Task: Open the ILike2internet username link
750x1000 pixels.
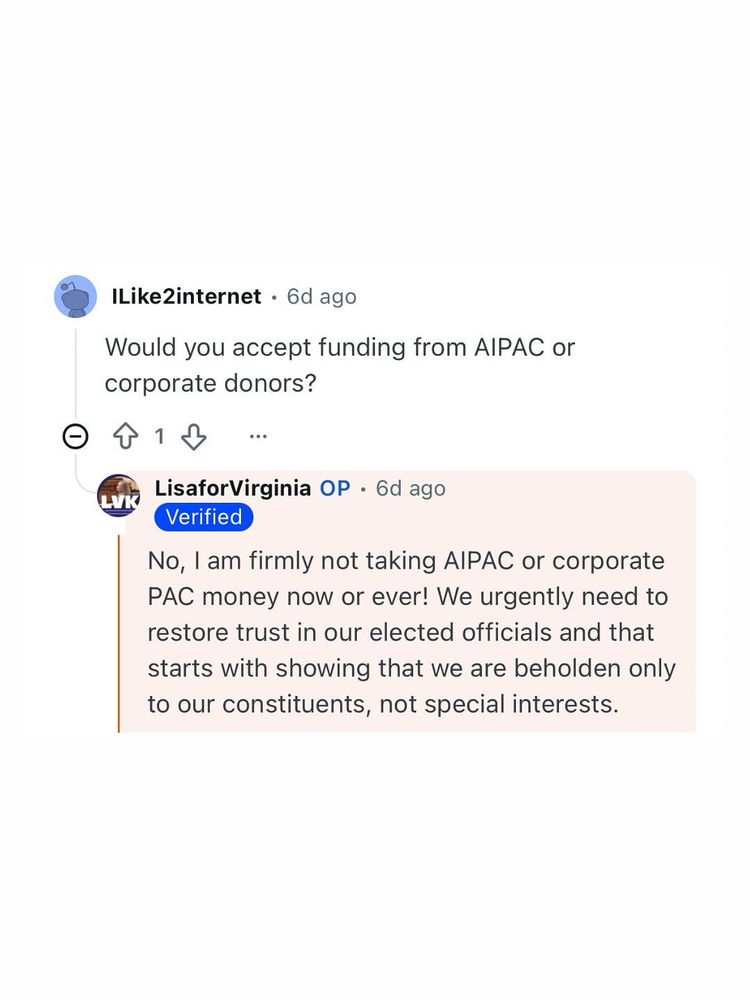Action: pyautogui.click(x=187, y=297)
